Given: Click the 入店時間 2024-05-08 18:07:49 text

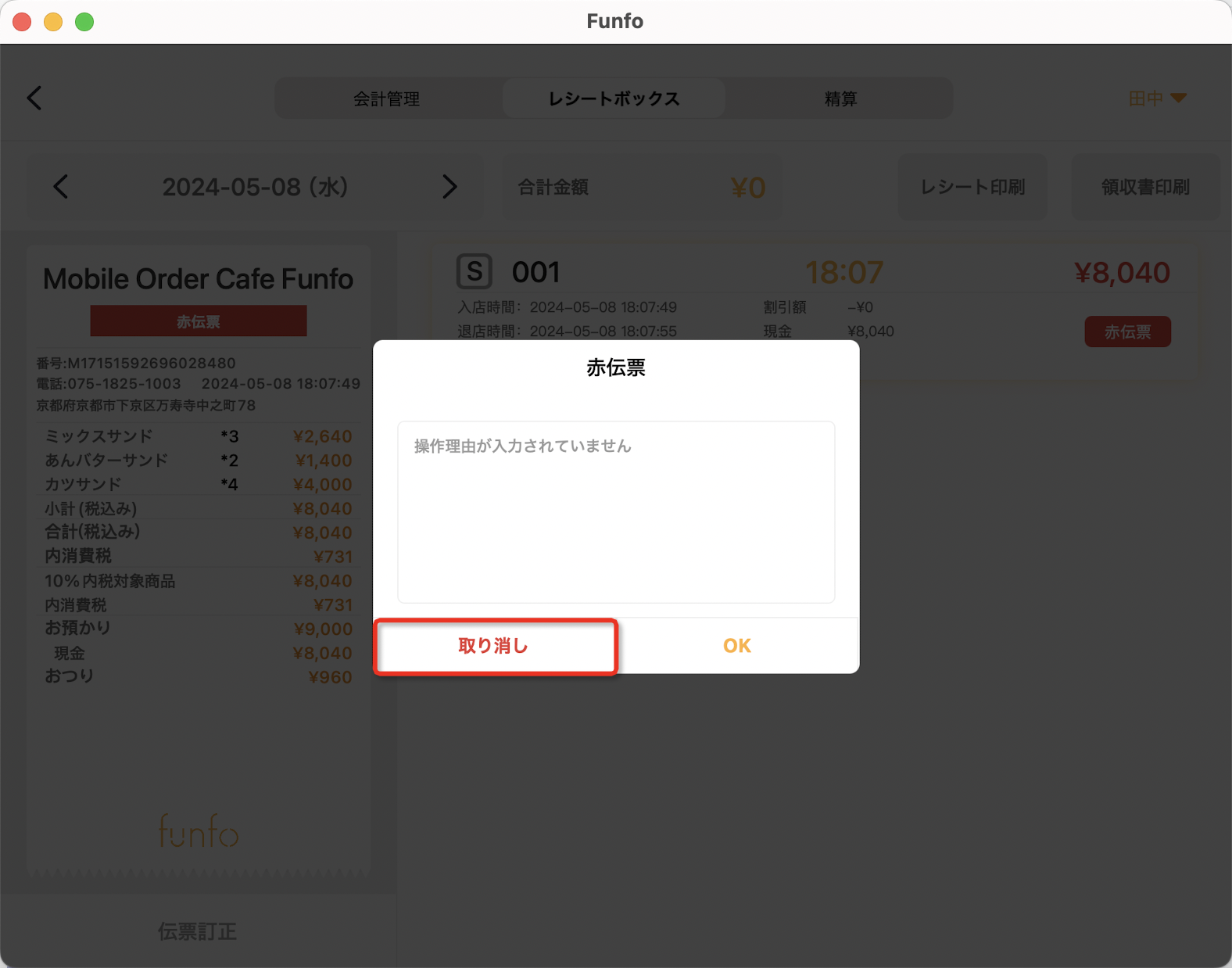Looking at the screenshot, I should [x=567, y=307].
